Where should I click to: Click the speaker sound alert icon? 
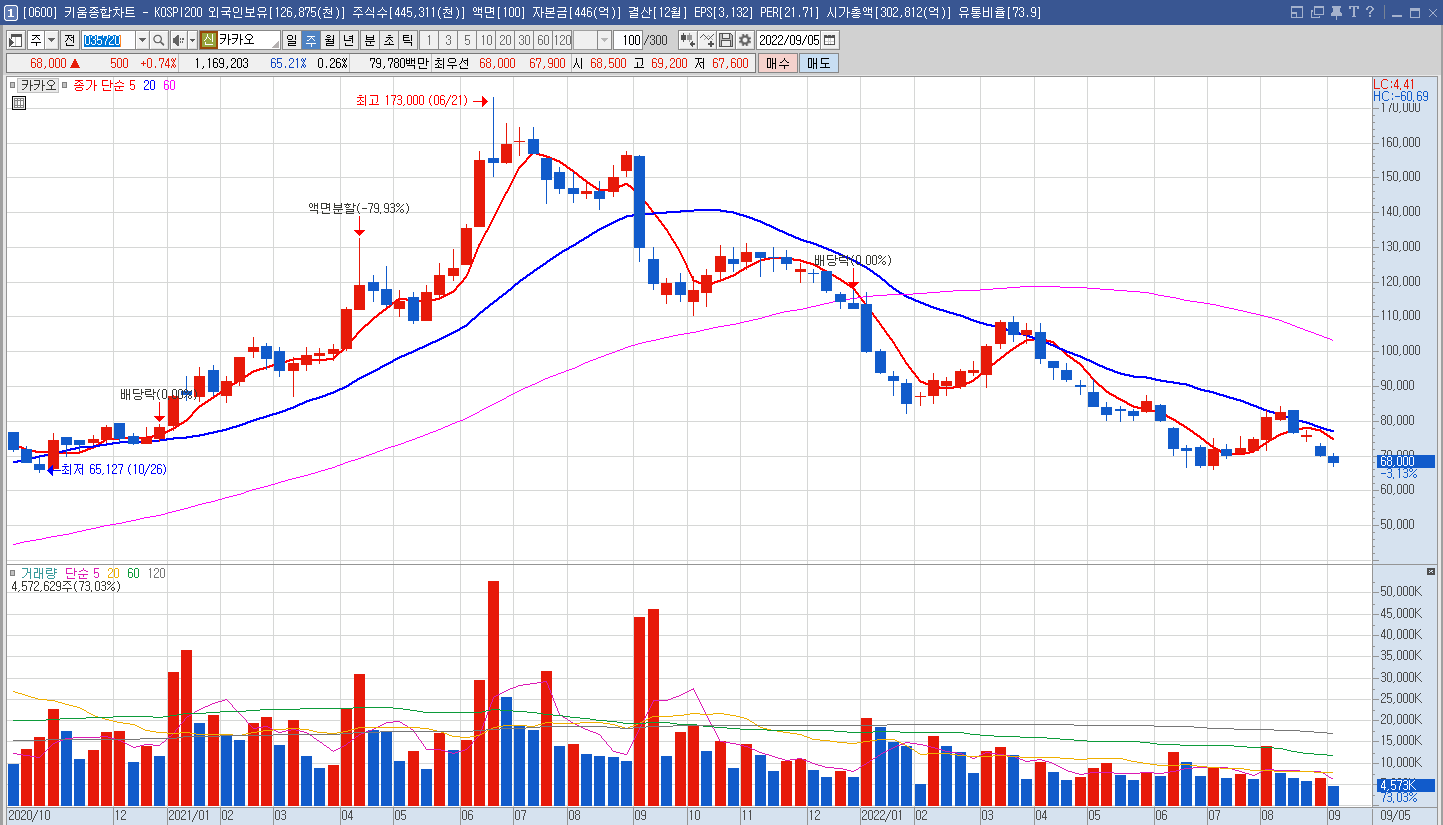click(x=178, y=40)
